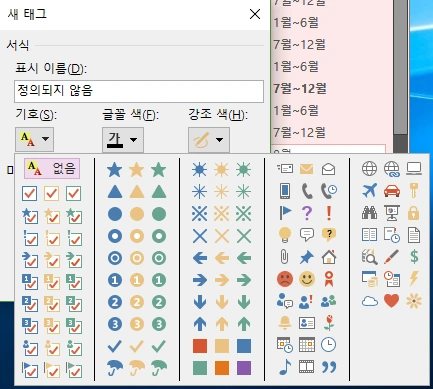This screenshot has height=389, width=433.
Task: Choose the green check mark symbol
Action: coord(159,346)
